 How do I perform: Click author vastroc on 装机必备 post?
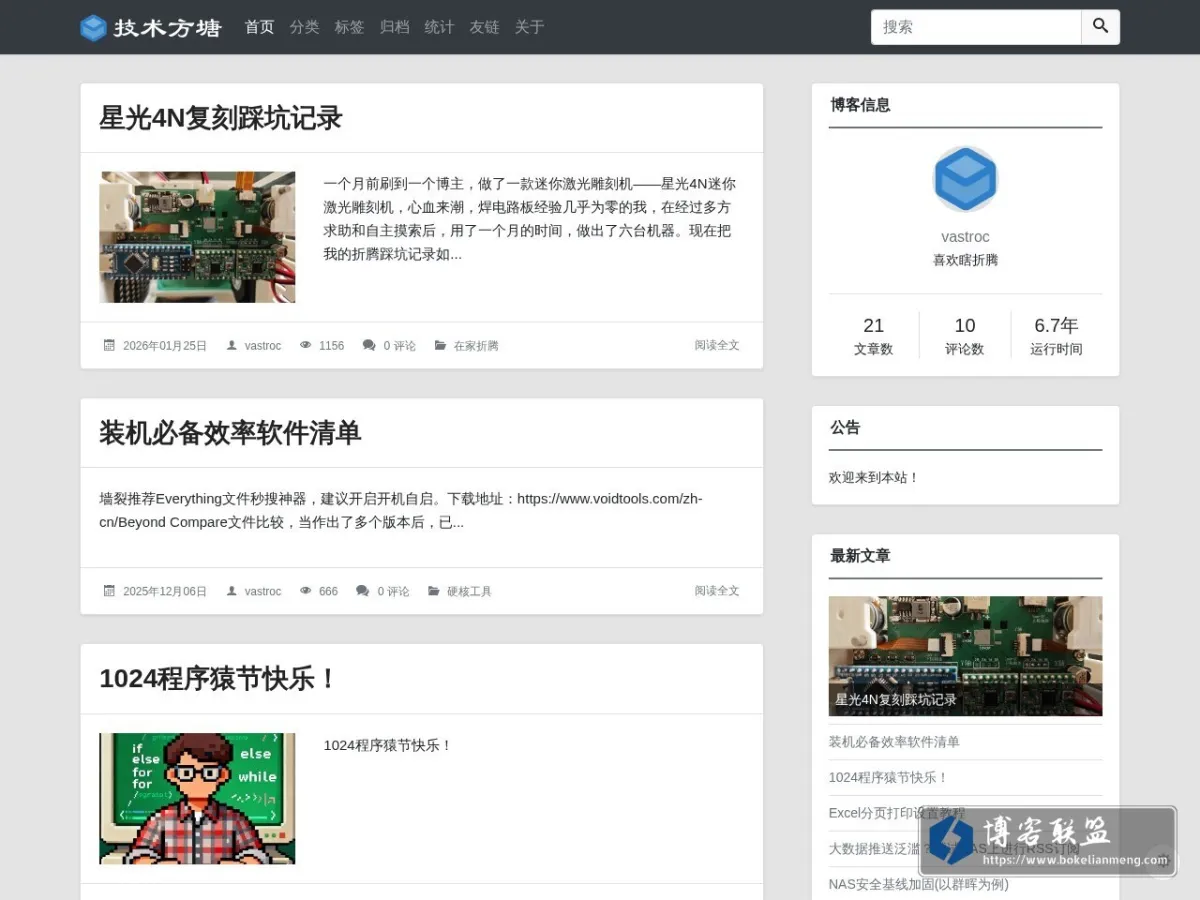point(263,592)
